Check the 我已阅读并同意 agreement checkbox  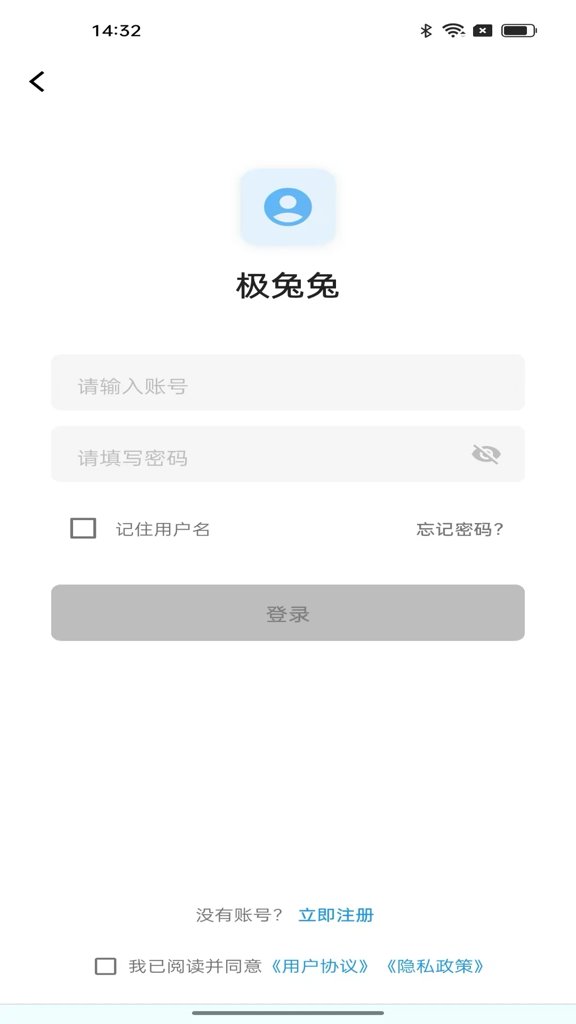104,966
